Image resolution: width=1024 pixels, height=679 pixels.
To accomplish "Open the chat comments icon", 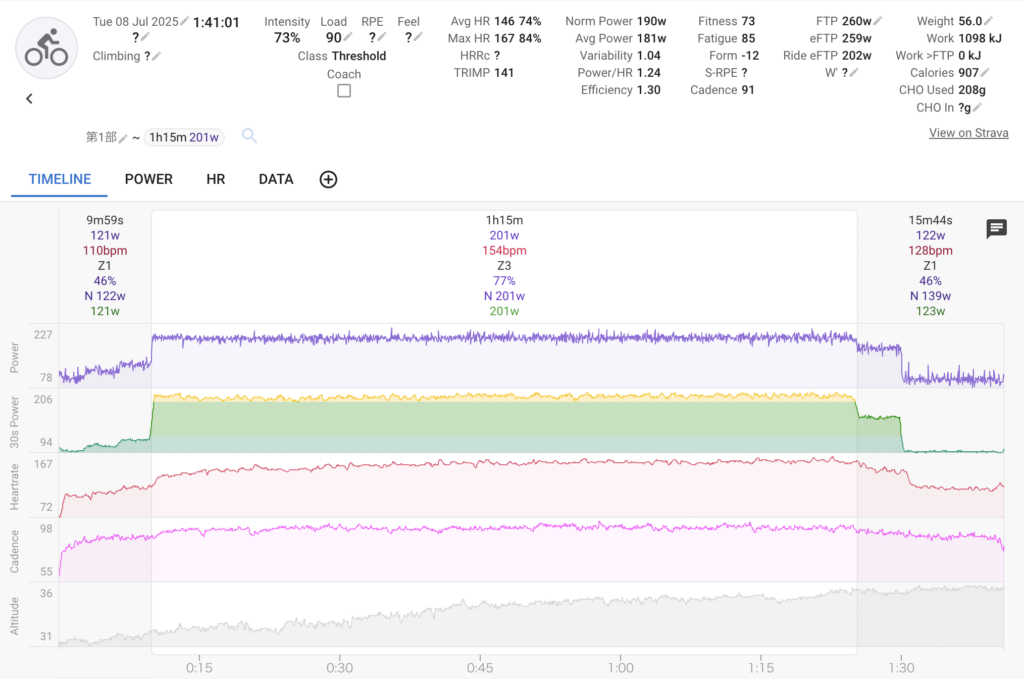I will pyautogui.click(x=997, y=229).
